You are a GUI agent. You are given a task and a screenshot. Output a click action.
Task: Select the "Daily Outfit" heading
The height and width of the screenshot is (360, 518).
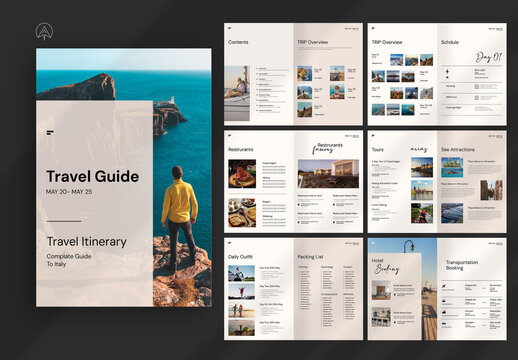pyautogui.click(x=240, y=257)
